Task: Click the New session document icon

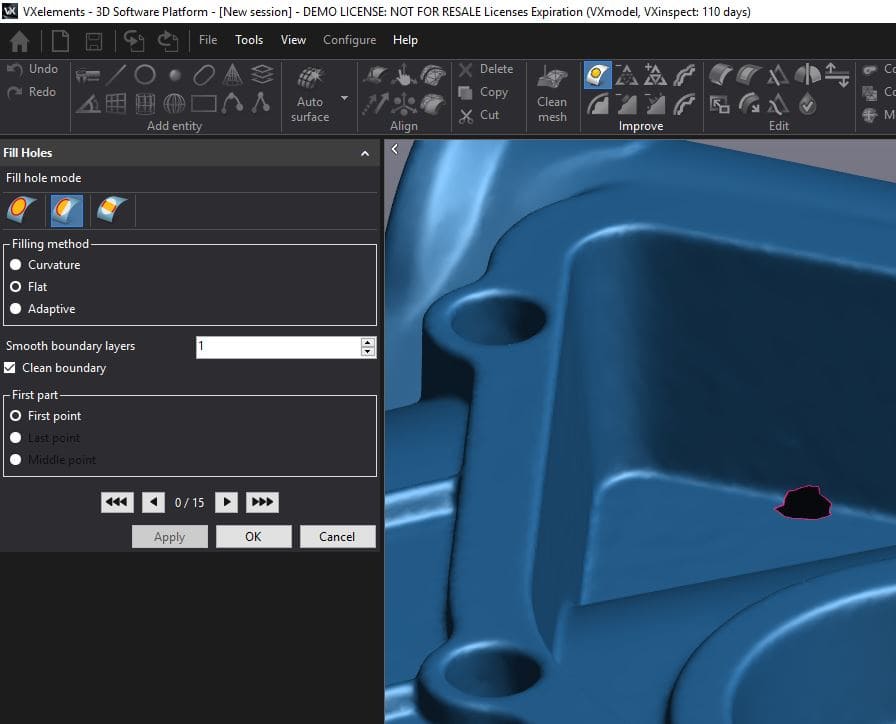Action: click(60, 41)
